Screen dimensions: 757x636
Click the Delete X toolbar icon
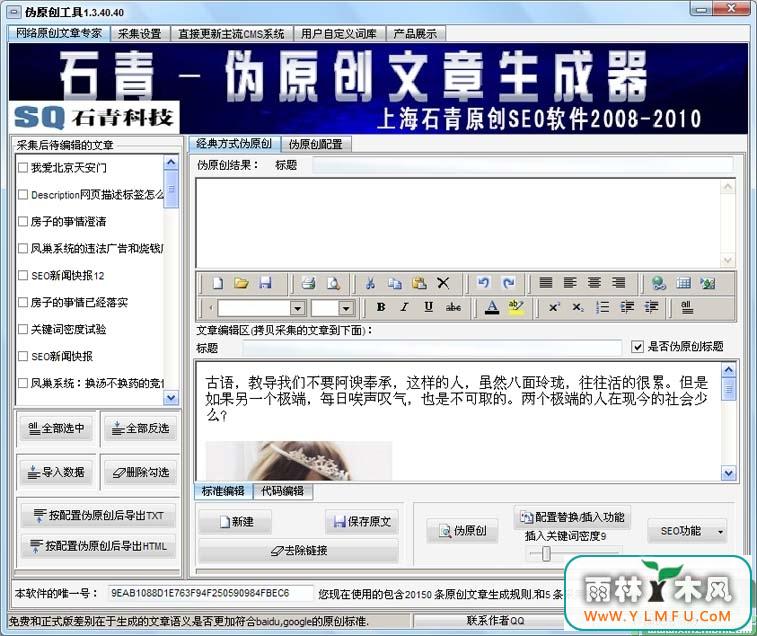(443, 283)
